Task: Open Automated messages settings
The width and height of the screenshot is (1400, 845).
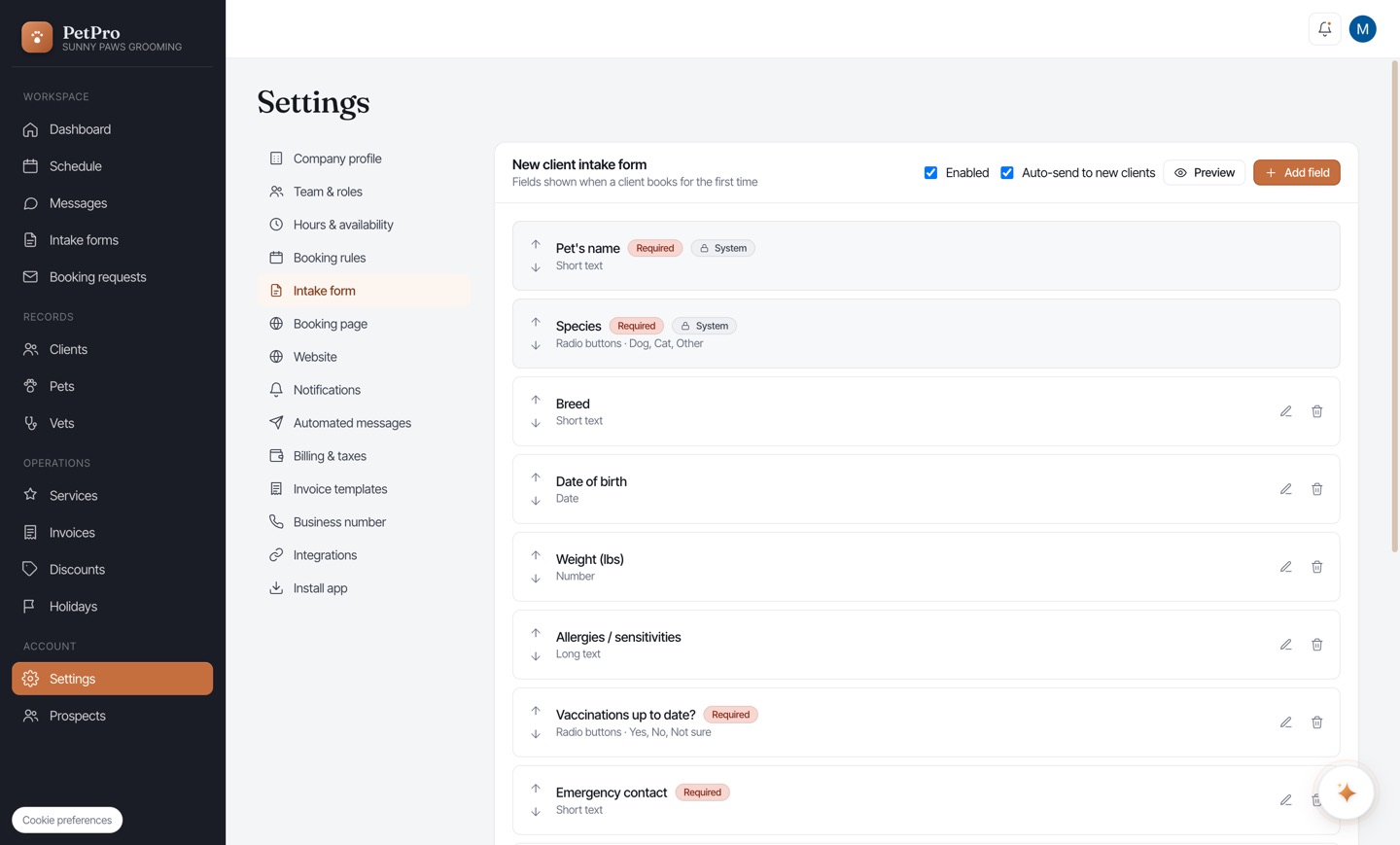Action: pyautogui.click(x=364, y=423)
